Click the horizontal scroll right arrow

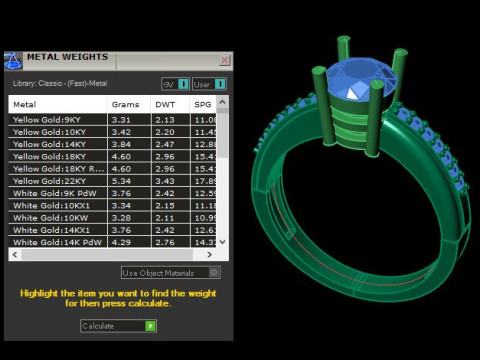click(x=209, y=255)
